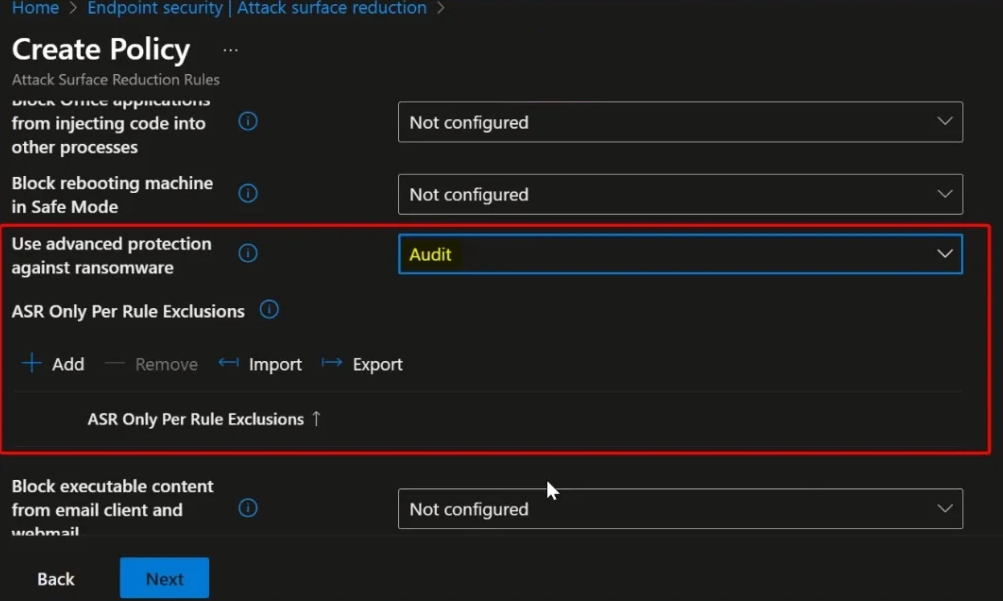Click 'ASR Only Per Rule Exclusions' section label
Viewport: 1003px width, 601px height.
click(x=128, y=311)
